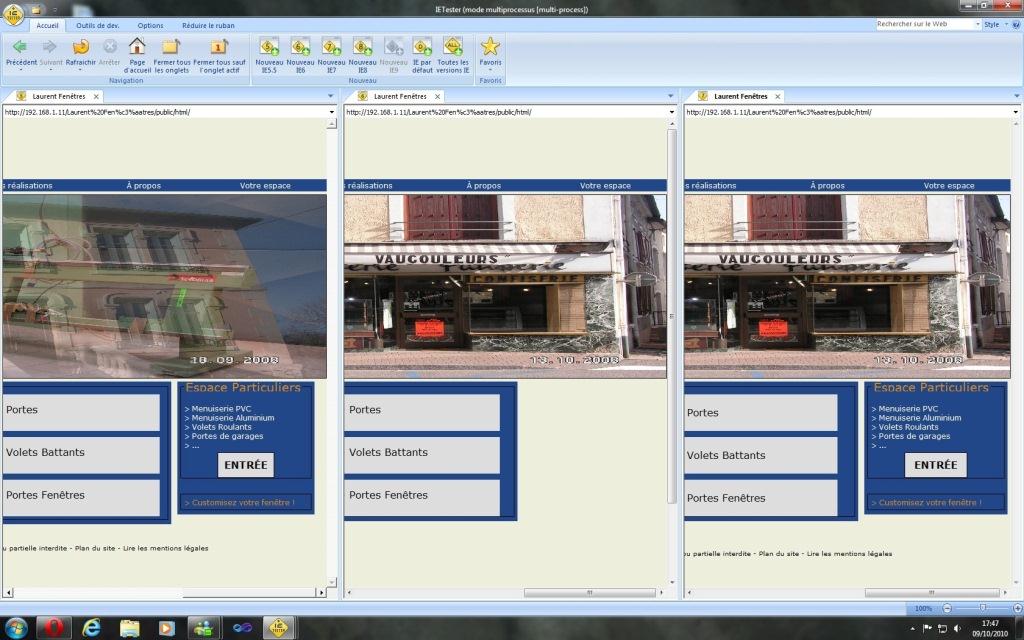Click Portes button in middle pane
This screenshot has width=1024, height=640.
point(422,411)
